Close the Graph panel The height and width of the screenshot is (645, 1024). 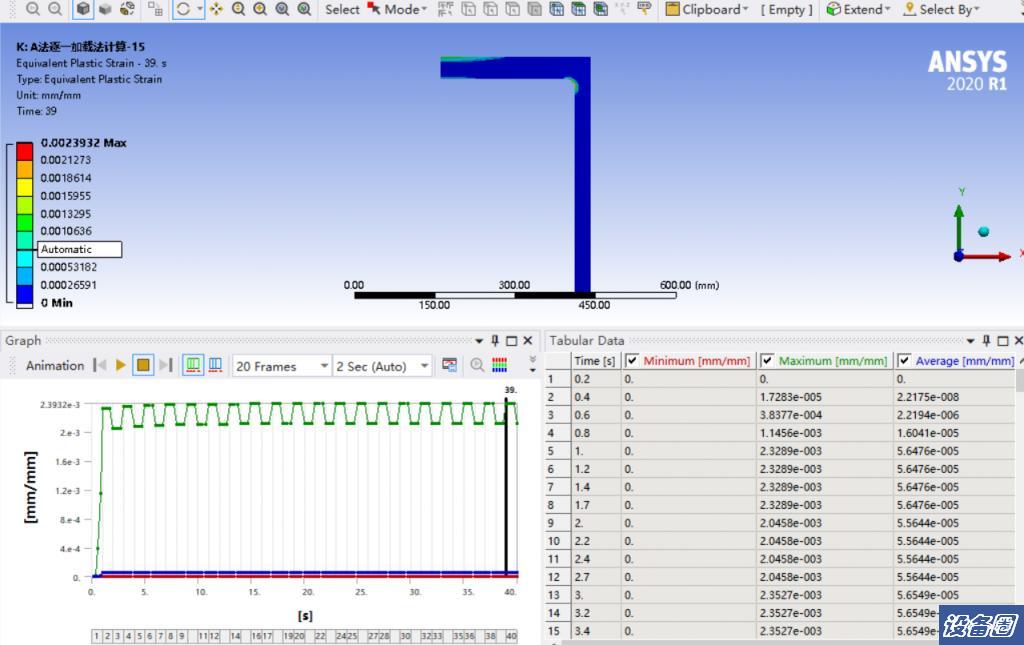528,341
